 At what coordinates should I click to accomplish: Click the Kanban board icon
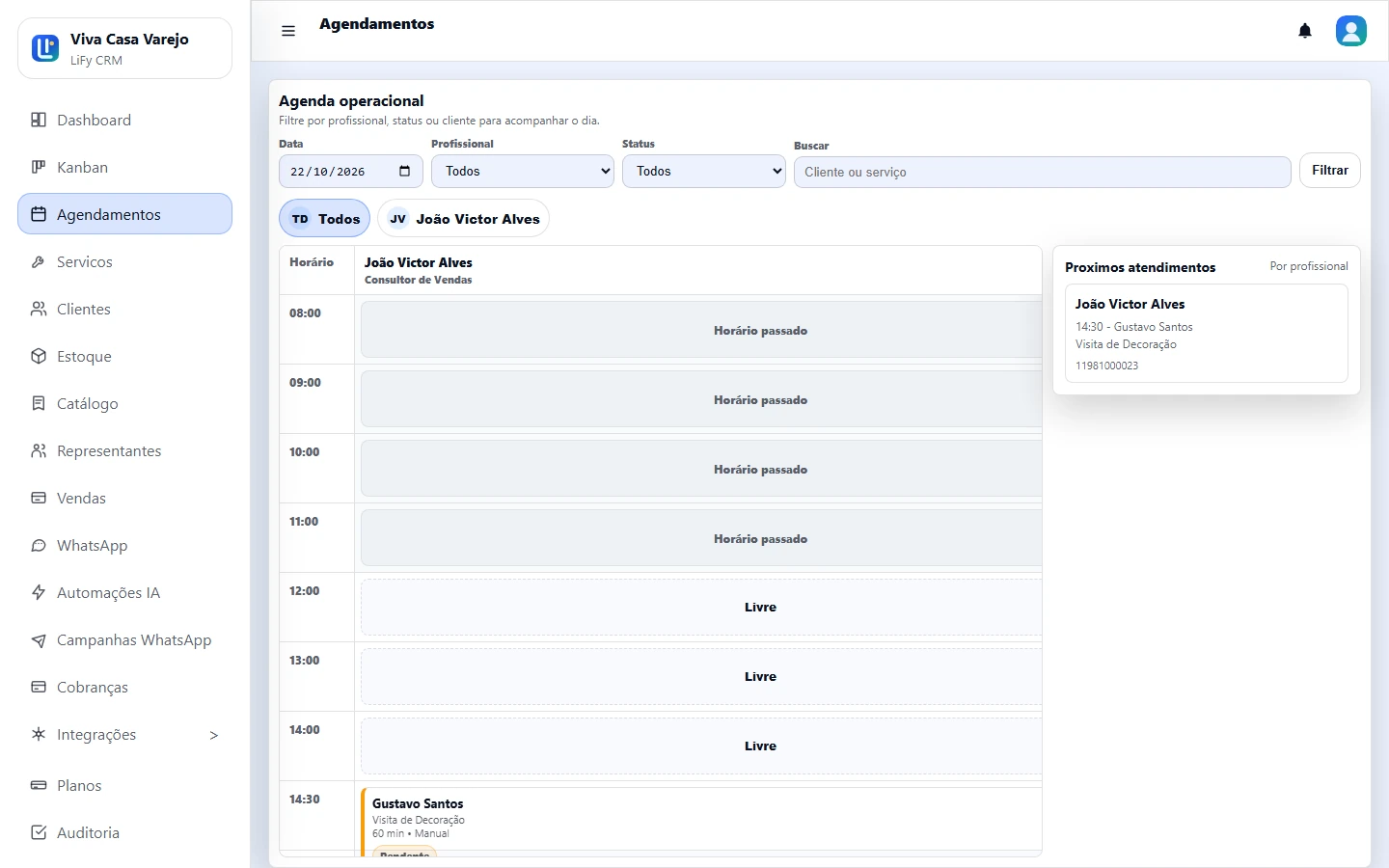point(39,168)
